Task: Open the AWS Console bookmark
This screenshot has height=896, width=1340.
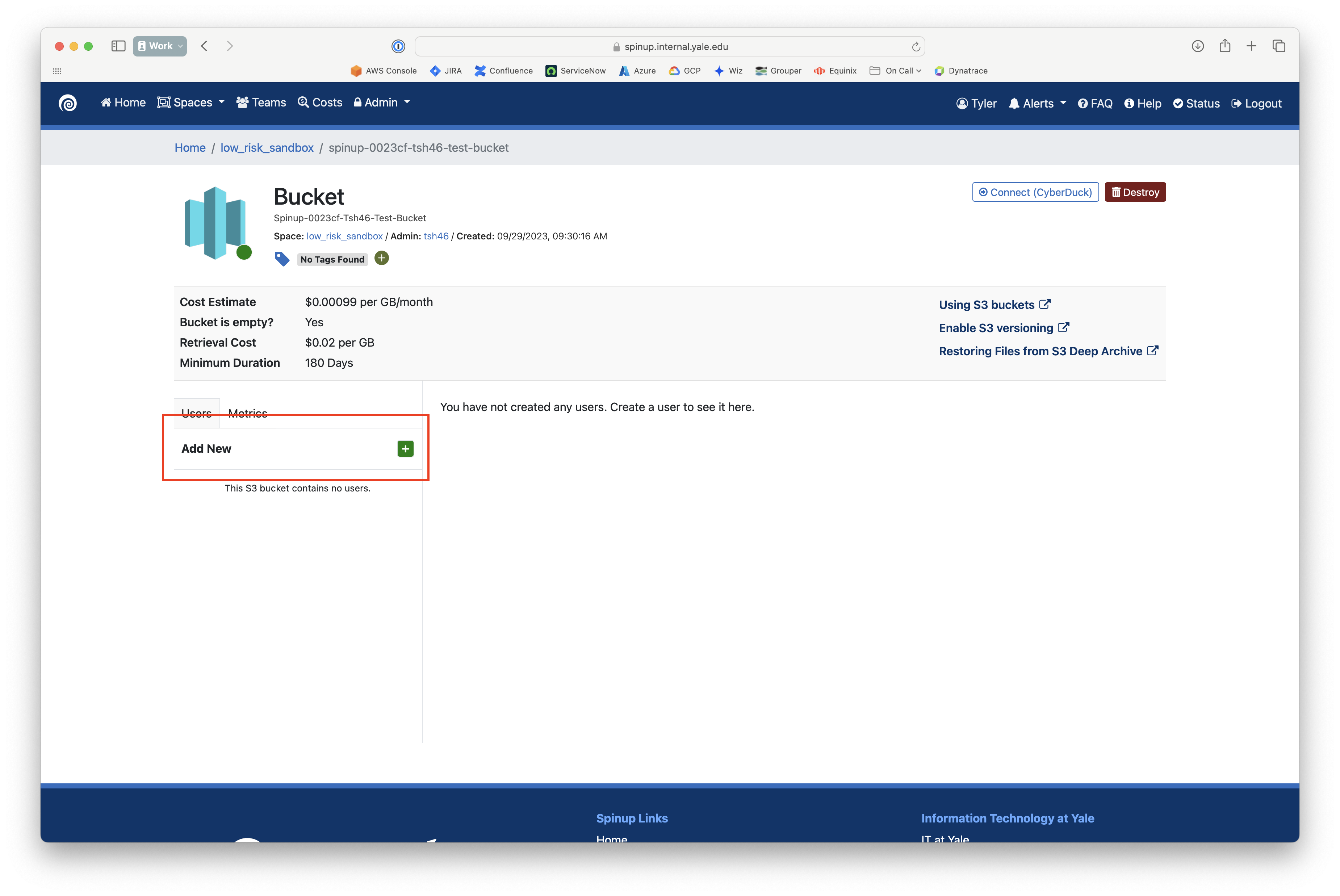Action: tap(384, 71)
